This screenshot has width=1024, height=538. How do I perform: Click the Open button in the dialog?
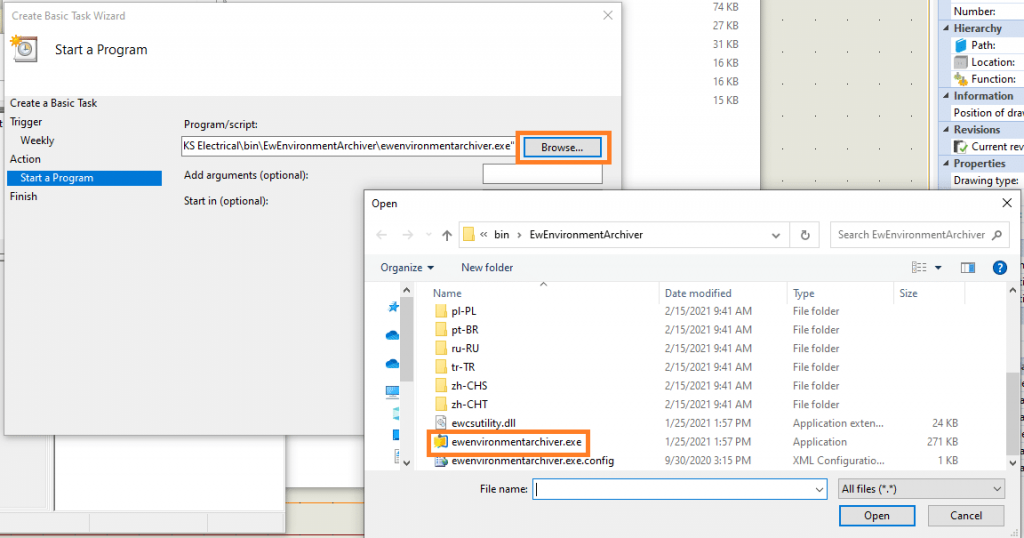click(x=876, y=516)
